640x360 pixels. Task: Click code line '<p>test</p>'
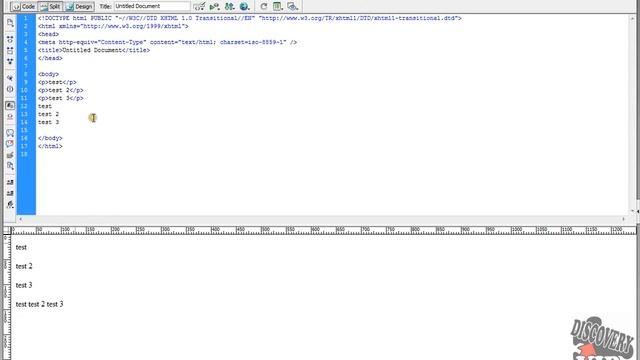[x=57, y=82]
